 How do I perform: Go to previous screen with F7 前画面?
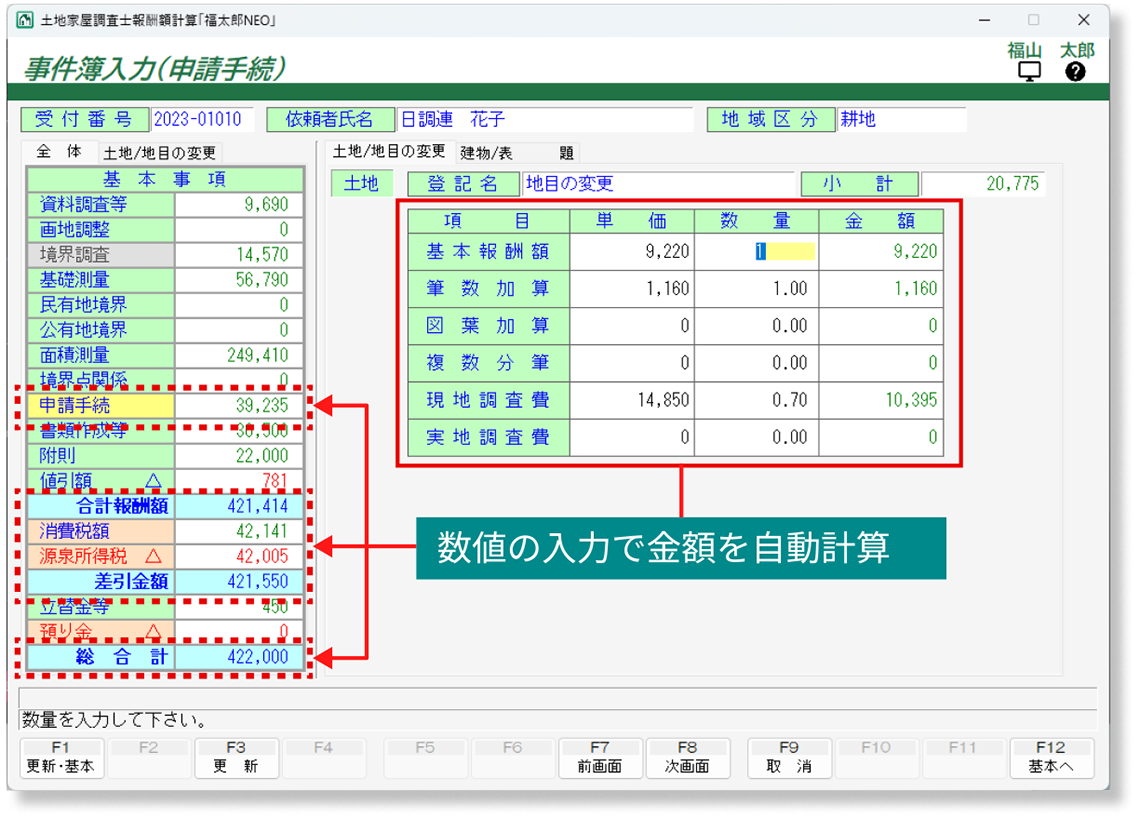600,758
